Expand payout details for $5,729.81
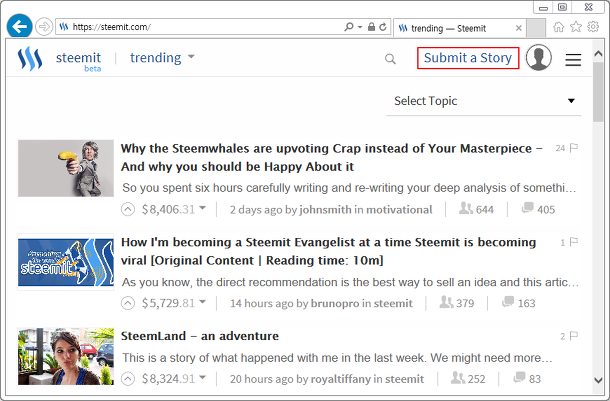610x401 pixels. 202,303
